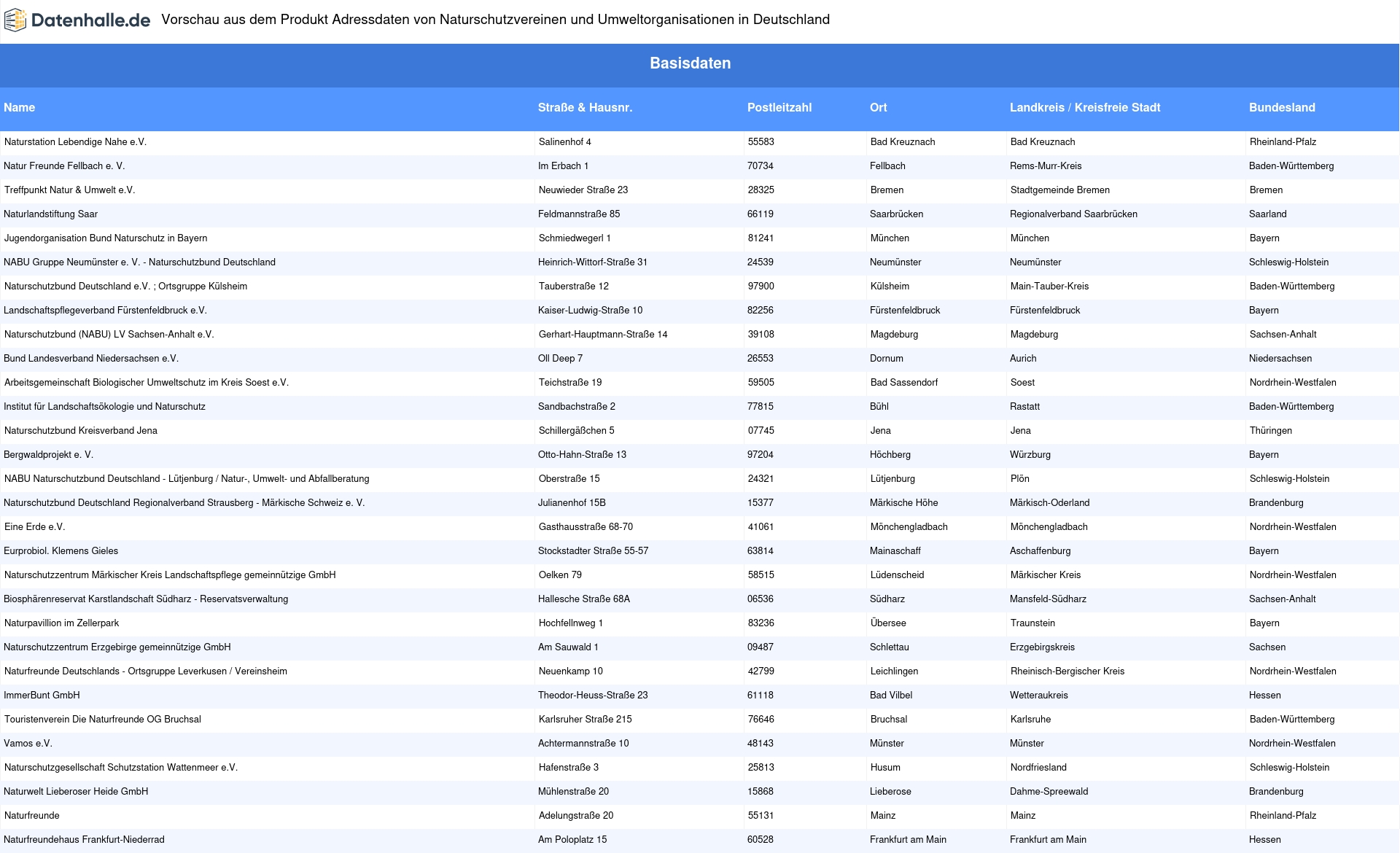This screenshot has height=853, width=1400.
Task: Click Landkreis cell Mansfeld-Südharz
Action: (1048, 599)
